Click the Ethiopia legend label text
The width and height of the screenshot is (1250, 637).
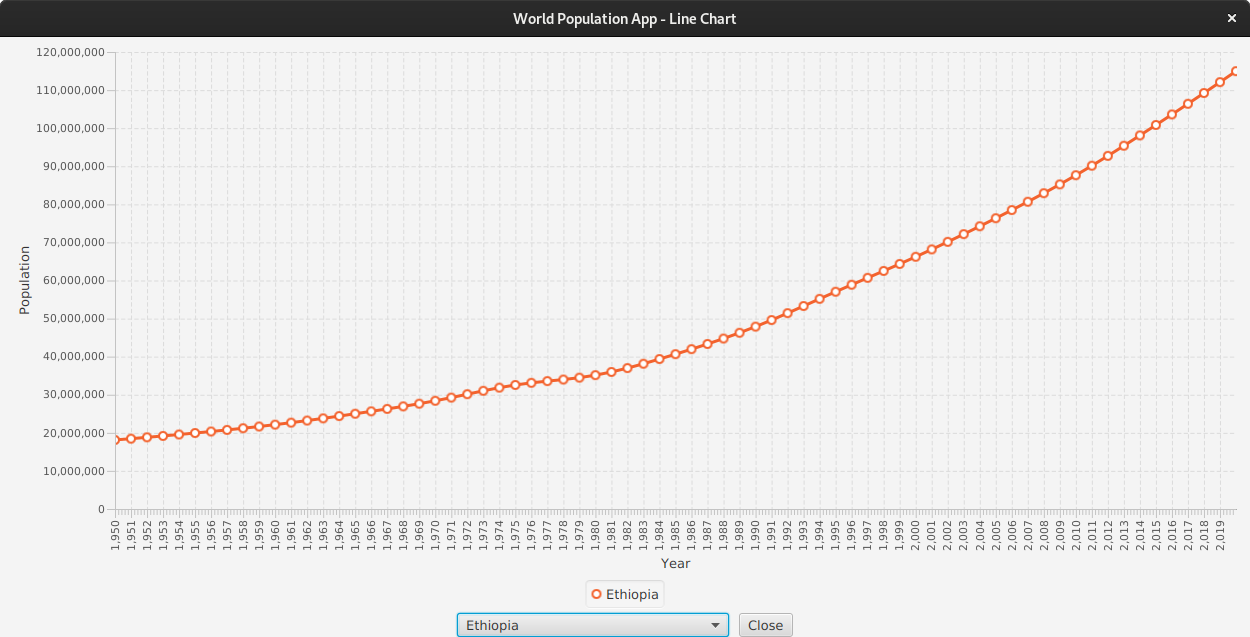[632, 593]
